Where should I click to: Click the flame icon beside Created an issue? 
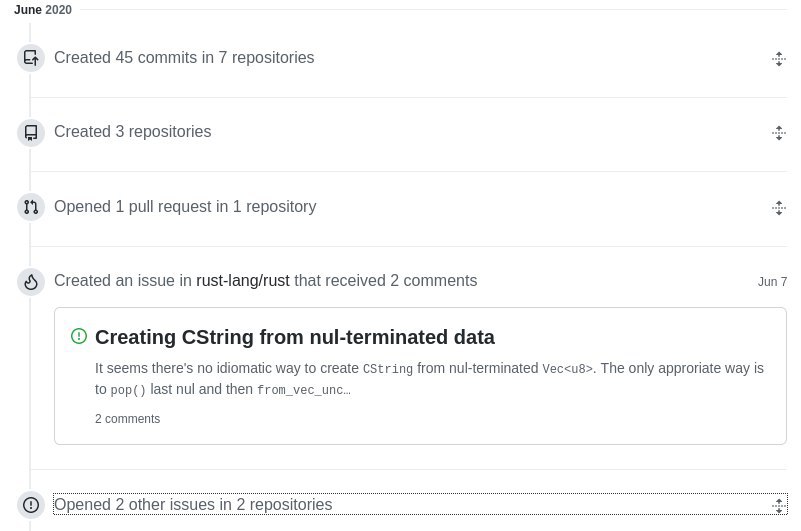pyautogui.click(x=31, y=282)
